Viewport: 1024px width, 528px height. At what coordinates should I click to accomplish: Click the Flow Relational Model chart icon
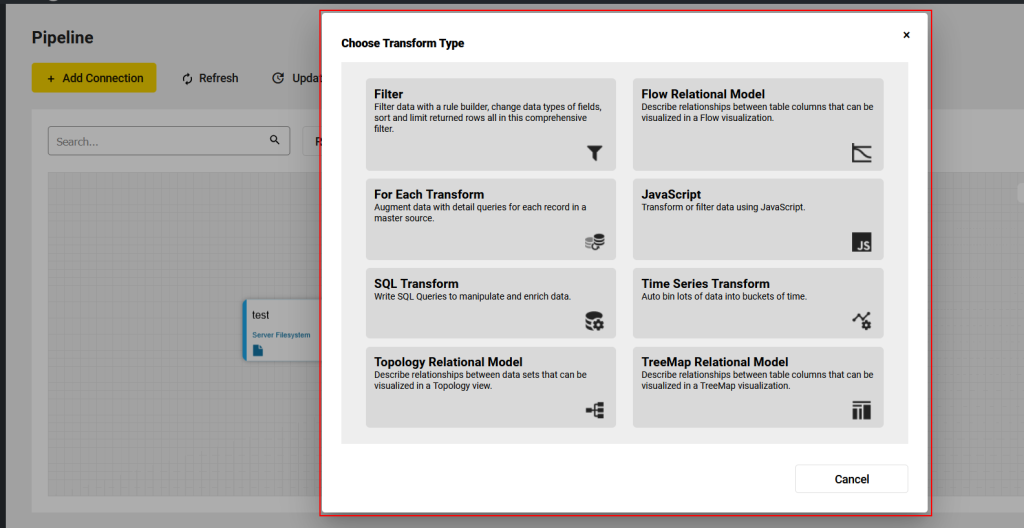tap(861, 153)
